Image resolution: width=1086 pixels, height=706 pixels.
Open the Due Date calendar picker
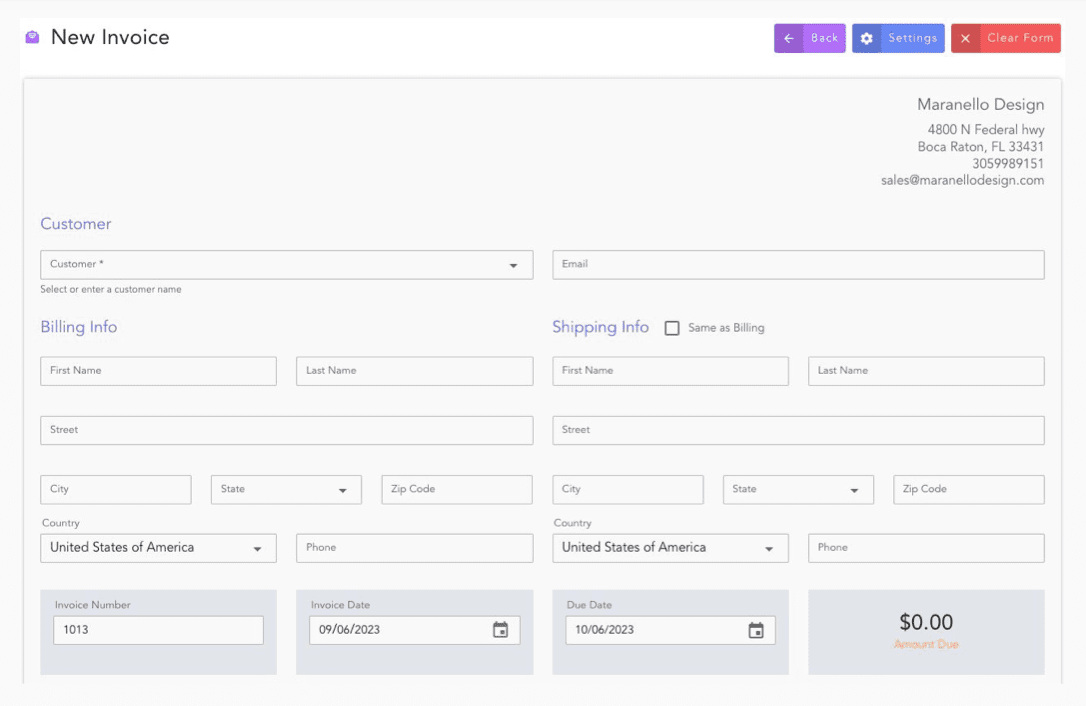756,630
